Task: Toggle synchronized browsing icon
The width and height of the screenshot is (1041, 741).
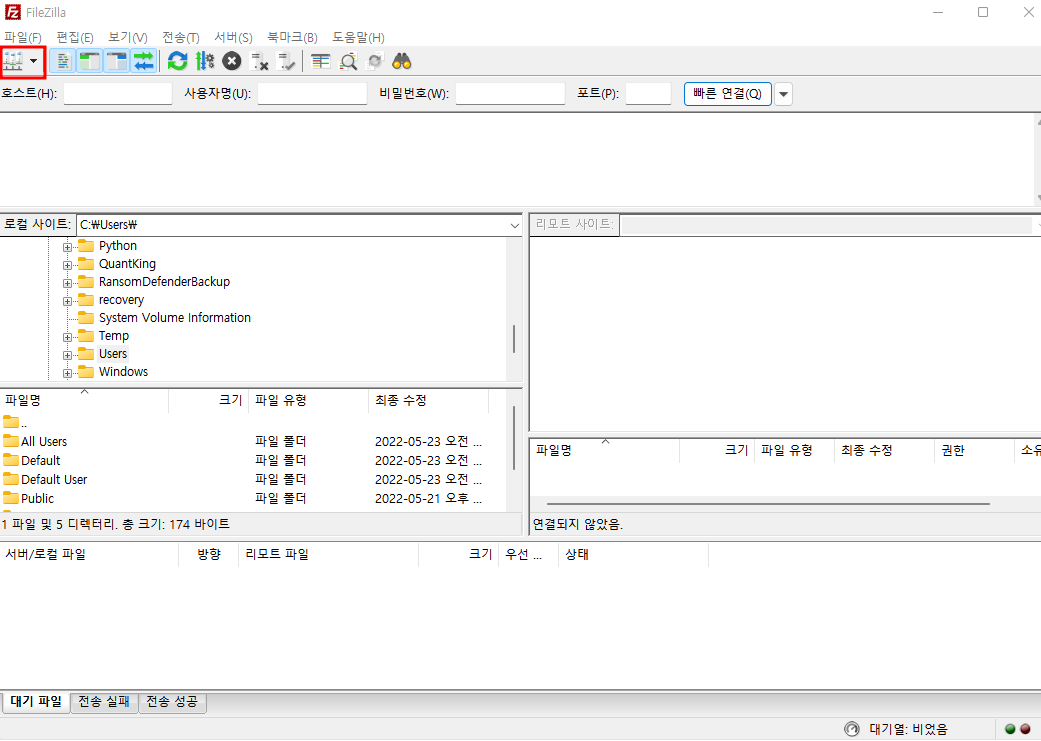Action: click(376, 62)
